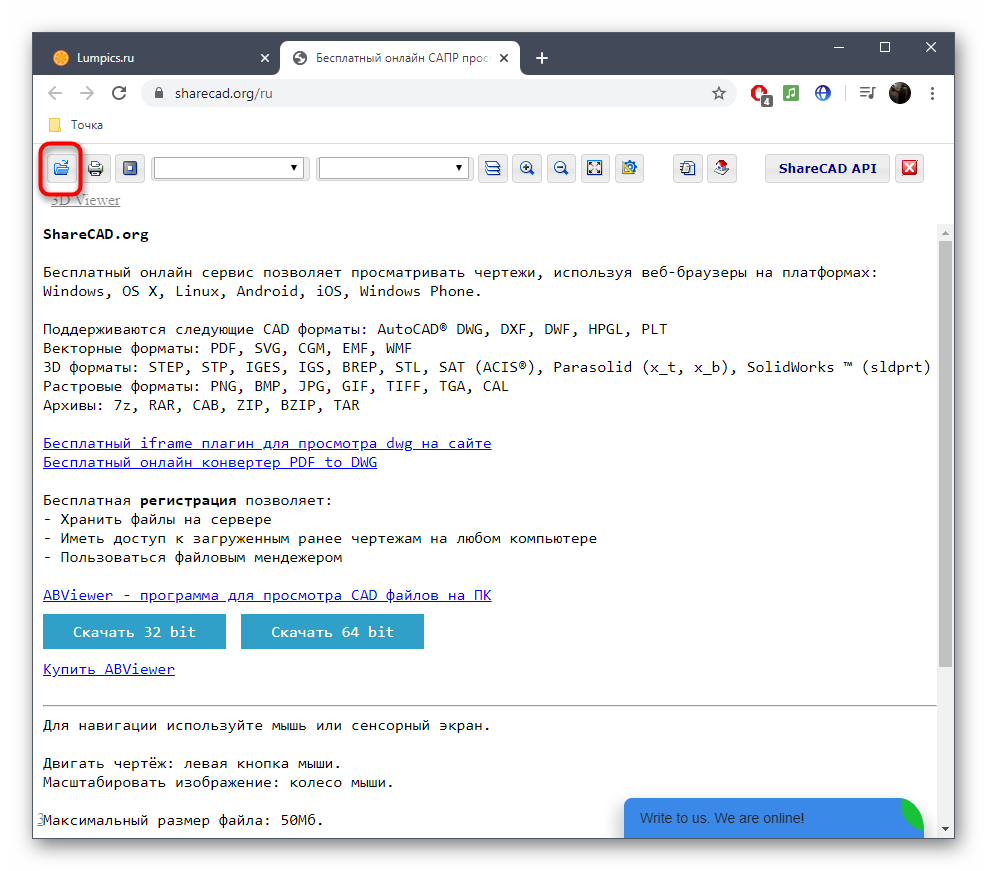987x871 pixels.
Task: Click the bold word регистрация
Action: point(188,500)
